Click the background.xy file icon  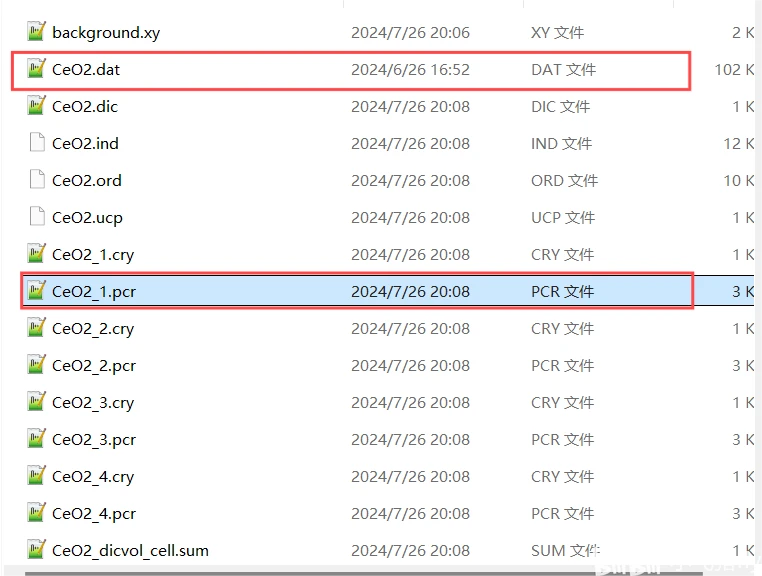[37, 32]
